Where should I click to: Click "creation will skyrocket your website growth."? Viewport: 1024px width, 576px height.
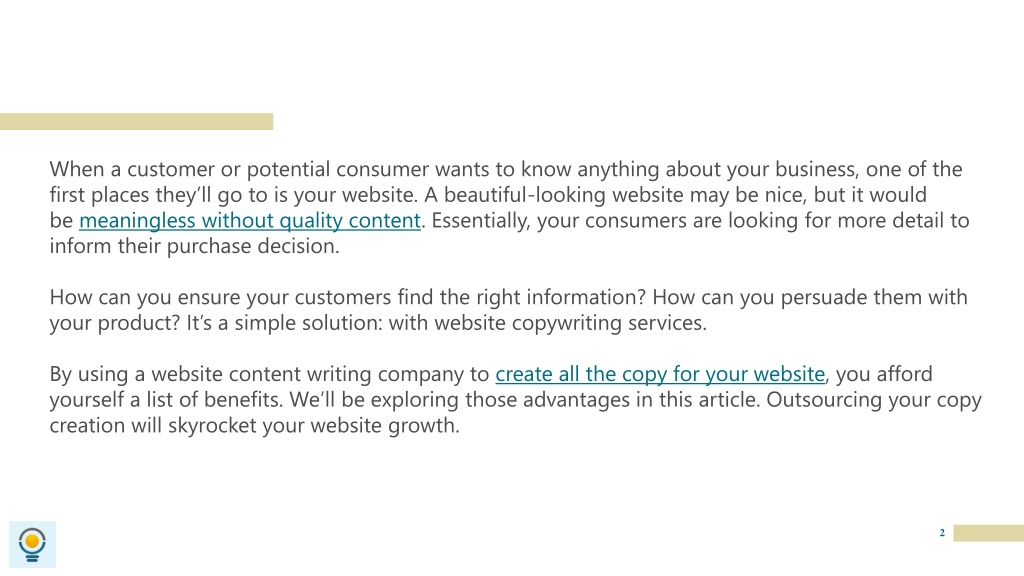pos(255,426)
